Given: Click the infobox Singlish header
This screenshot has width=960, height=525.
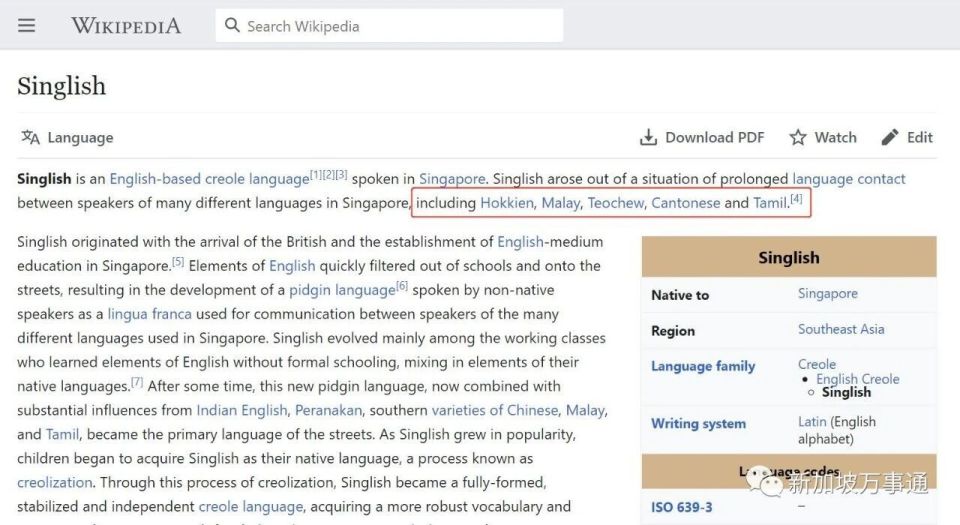Looking at the screenshot, I should point(789,258).
